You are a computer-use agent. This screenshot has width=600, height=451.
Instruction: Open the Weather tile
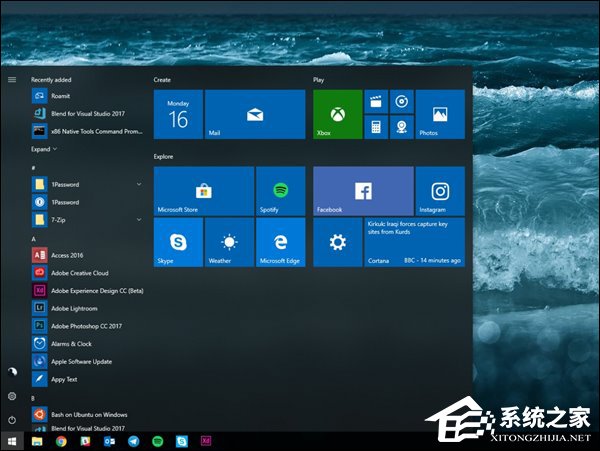(230, 242)
